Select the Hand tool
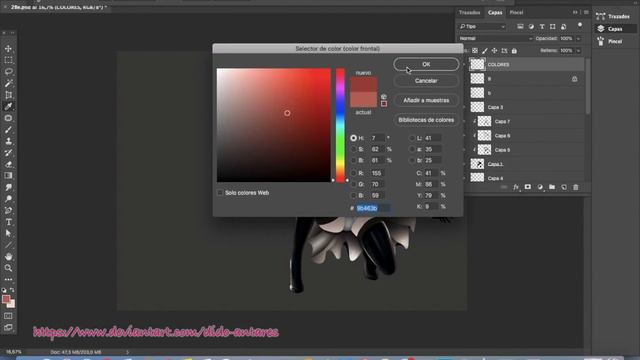The height and width of the screenshot is (360, 640). 8,257
